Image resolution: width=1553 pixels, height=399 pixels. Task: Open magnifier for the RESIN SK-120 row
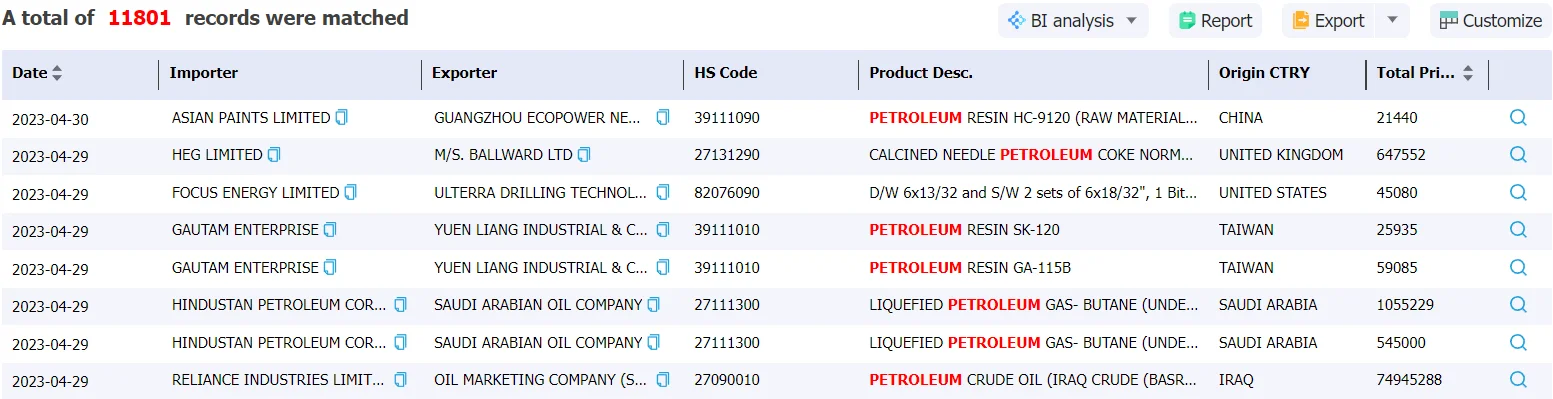point(1518,230)
